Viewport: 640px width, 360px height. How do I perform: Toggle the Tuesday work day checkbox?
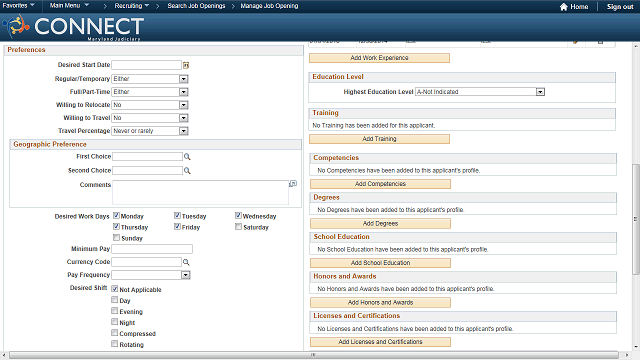coord(177,216)
